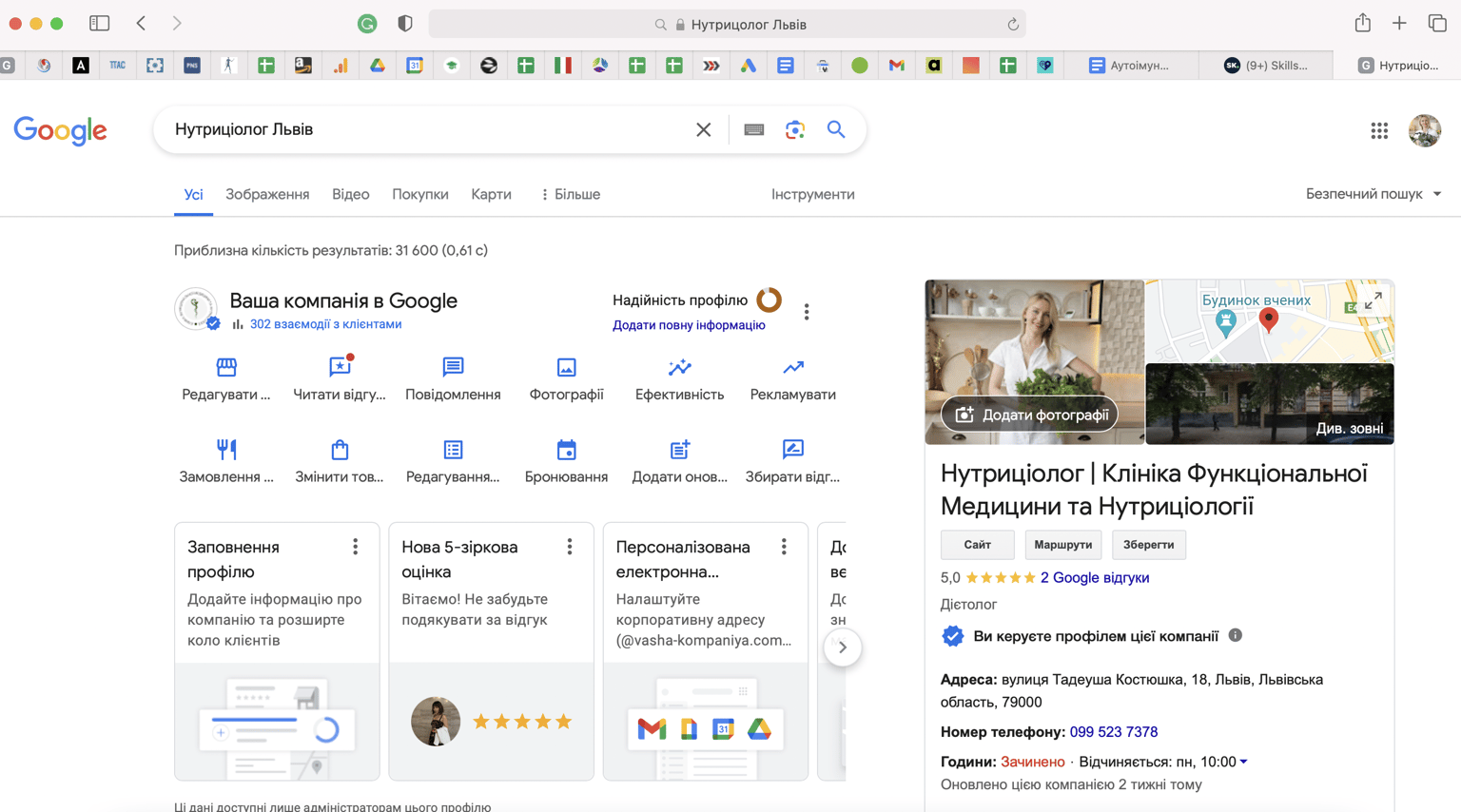The image size is (1461, 812).
Task: Open the Див. зовні street view thumbnail
Action: pyautogui.click(x=1270, y=404)
